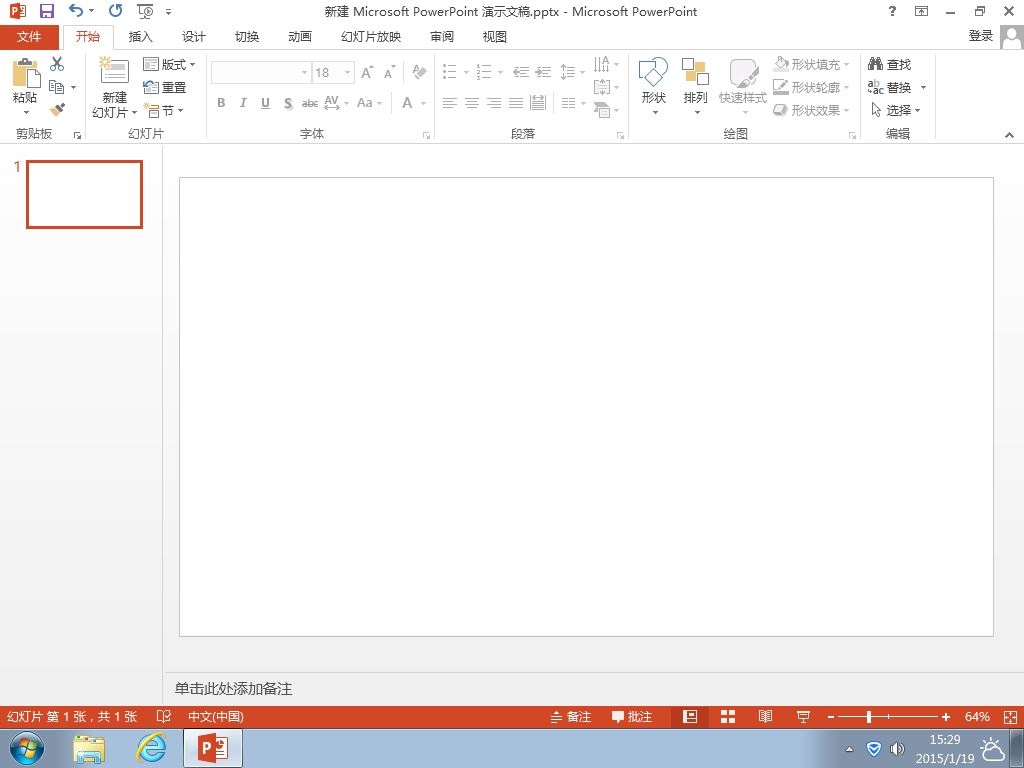Viewport: 1024px width, 768px height.
Task: Select slide 1 thumbnail
Action: point(84,195)
